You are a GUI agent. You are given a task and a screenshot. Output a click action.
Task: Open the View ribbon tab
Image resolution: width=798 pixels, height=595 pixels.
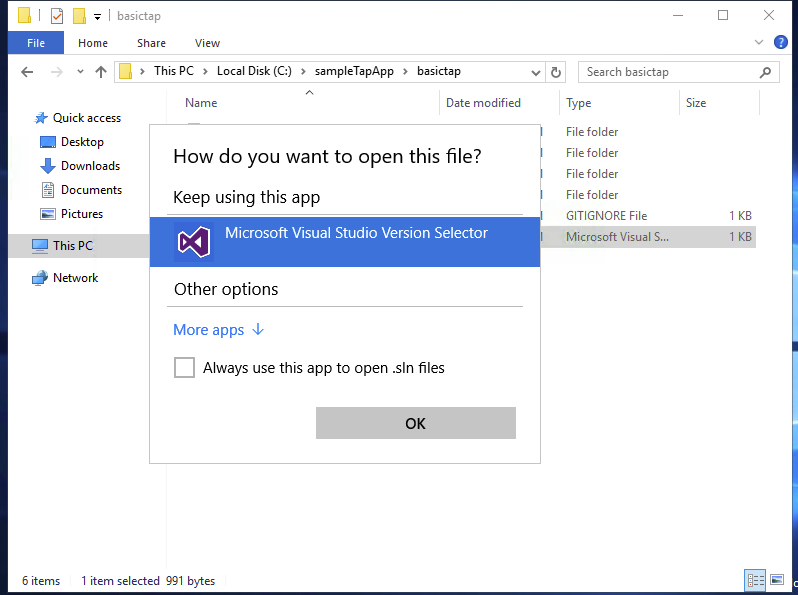coord(207,43)
